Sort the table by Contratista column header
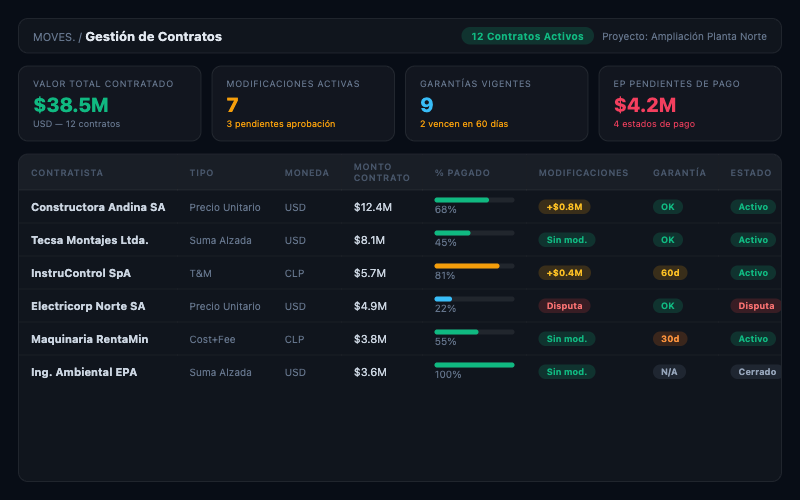The height and width of the screenshot is (500, 800). [x=67, y=173]
